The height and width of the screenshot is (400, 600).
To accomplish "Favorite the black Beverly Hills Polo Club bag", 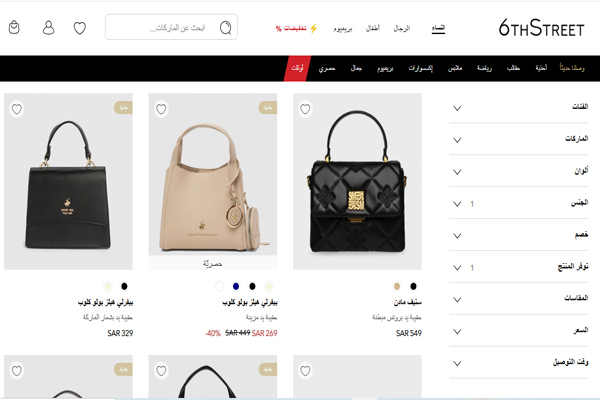I will click(17, 109).
